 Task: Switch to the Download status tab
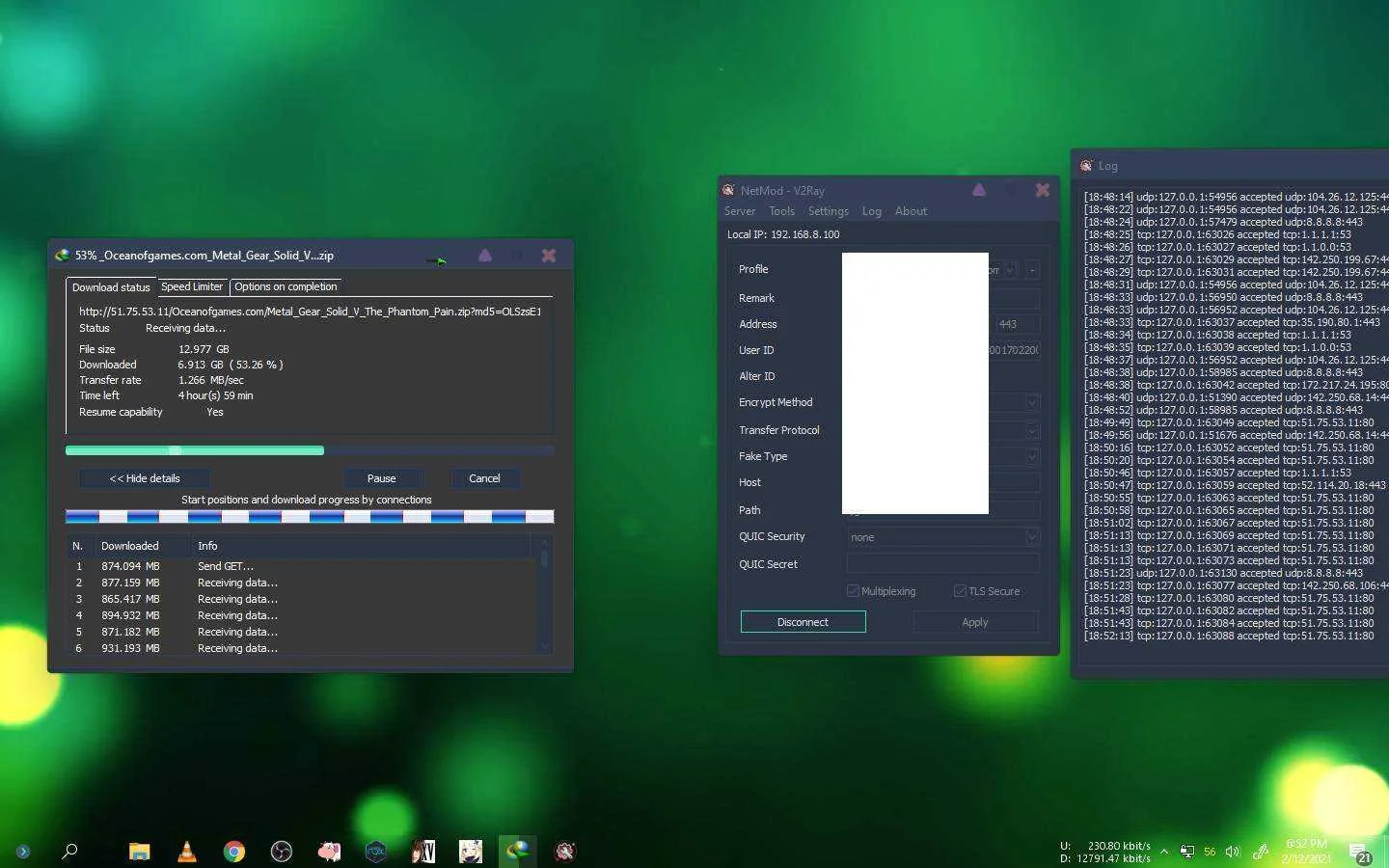[x=111, y=287]
